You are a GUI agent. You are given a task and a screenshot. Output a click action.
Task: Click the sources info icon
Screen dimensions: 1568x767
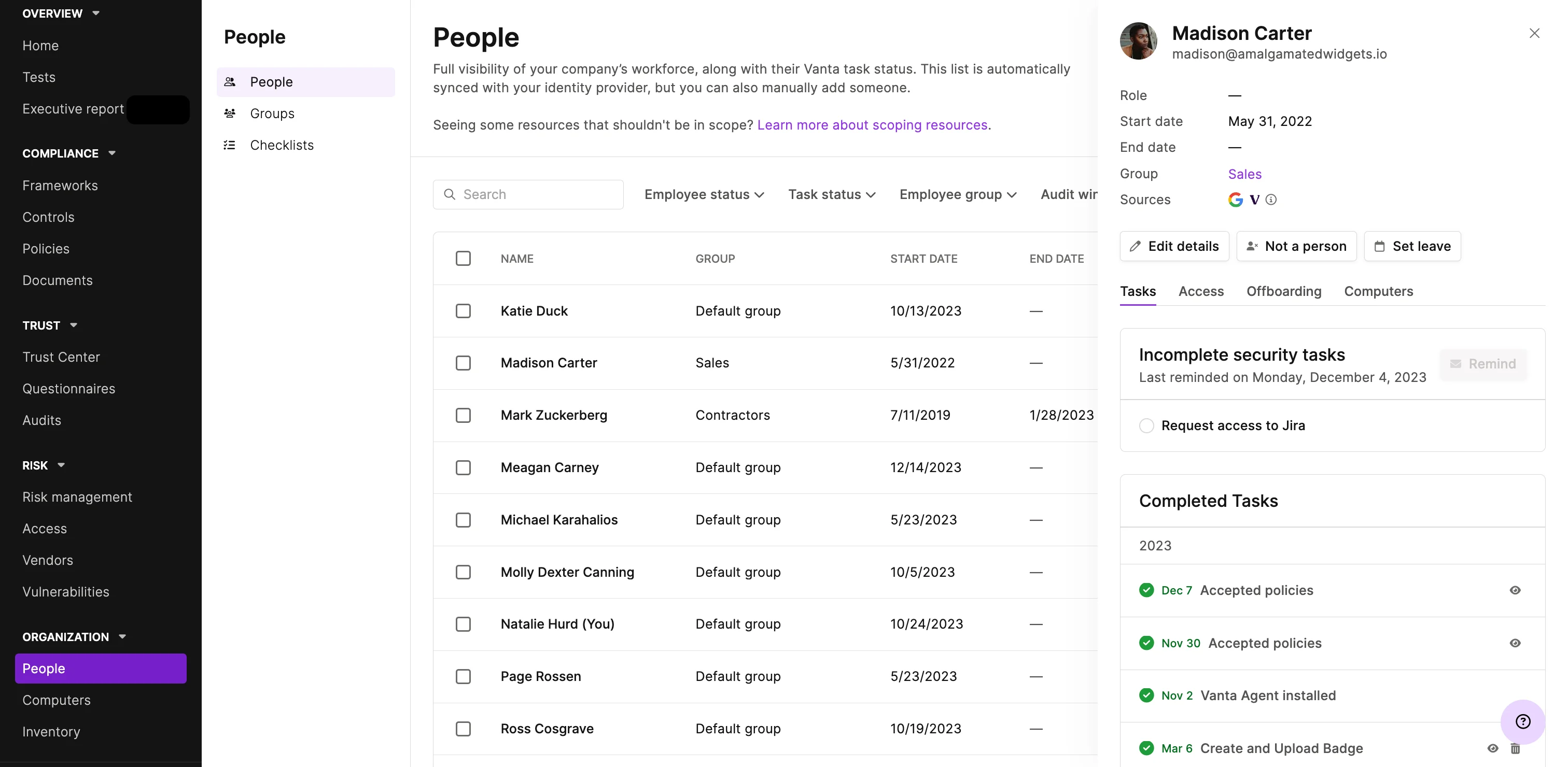[x=1271, y=200]
